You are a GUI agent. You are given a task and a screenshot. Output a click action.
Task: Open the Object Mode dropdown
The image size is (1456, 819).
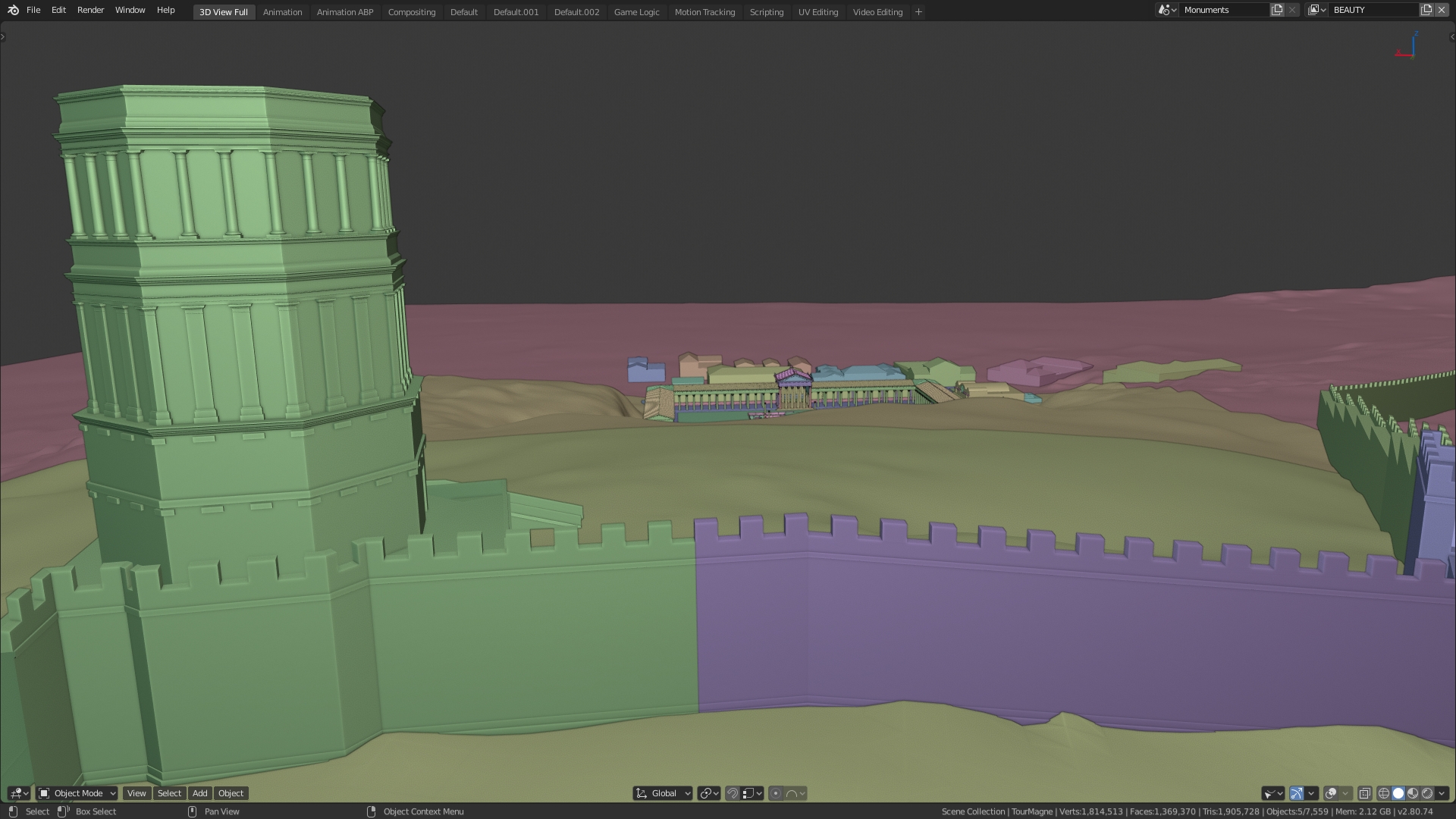tap(77, 793)
